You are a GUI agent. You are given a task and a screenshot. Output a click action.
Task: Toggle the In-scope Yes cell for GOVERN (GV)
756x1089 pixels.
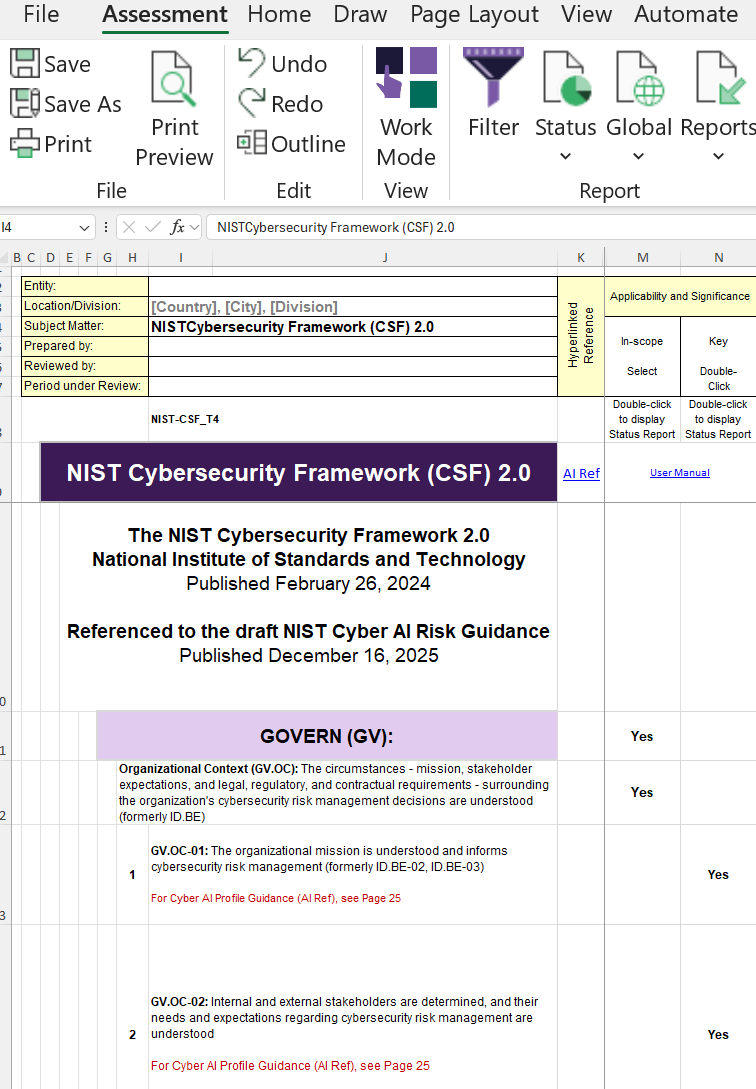[x=642, y=736]
